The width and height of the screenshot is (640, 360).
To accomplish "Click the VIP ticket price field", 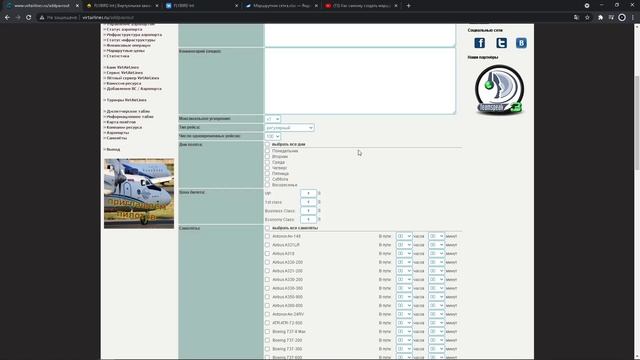I will point(309,193).
